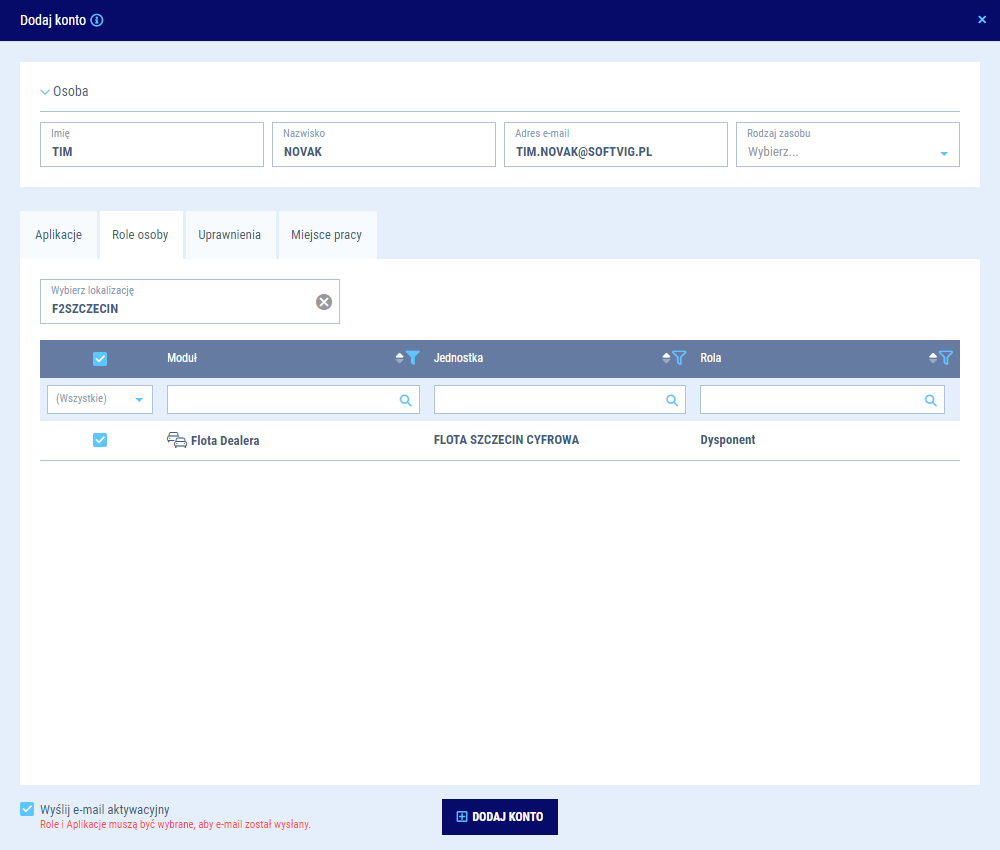
Task: Open the Moduł column filter icon
Action: point(413,358)
